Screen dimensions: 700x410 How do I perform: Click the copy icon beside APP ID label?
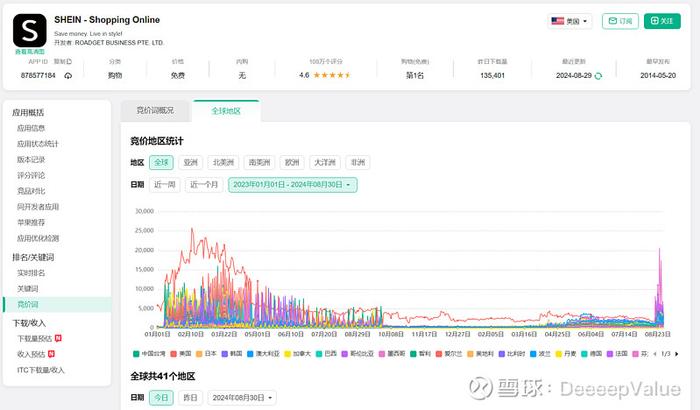click(x=69, y=62)
